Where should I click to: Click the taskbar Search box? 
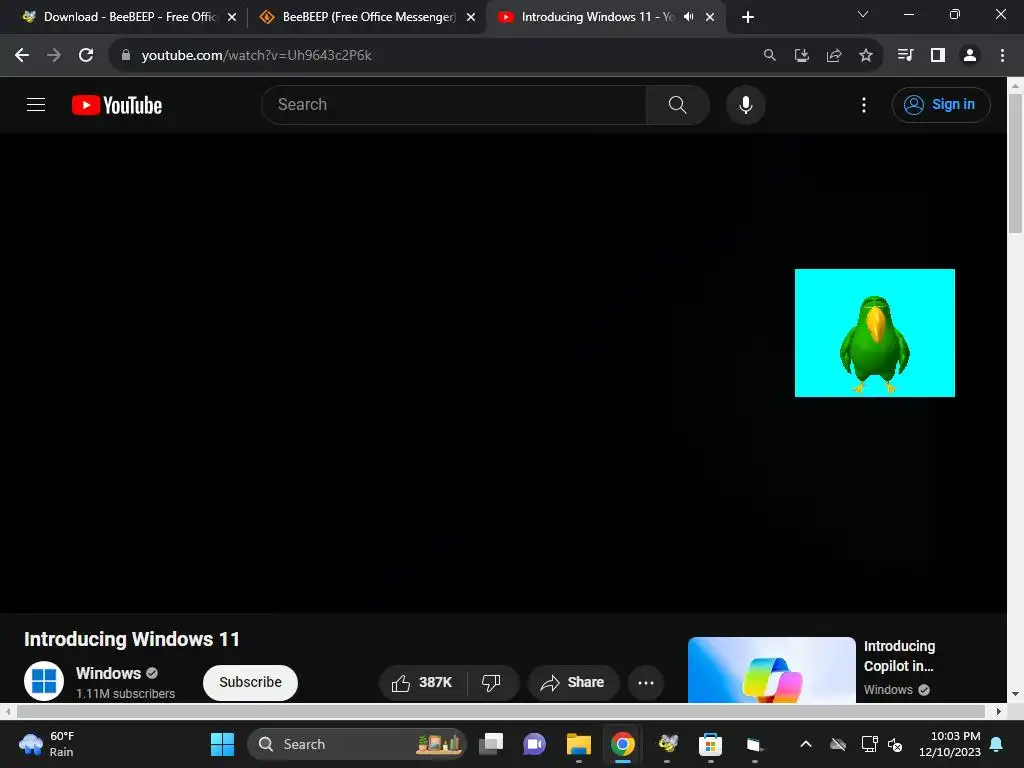357,744
